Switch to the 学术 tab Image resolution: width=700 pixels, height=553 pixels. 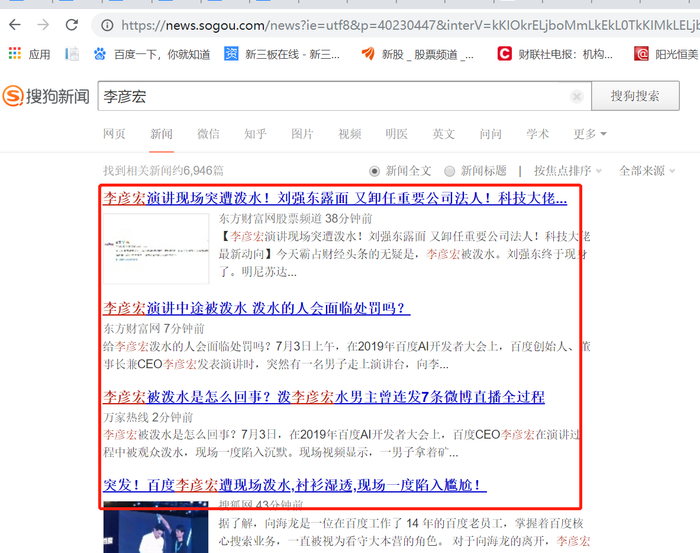click(x=538, y=134)
